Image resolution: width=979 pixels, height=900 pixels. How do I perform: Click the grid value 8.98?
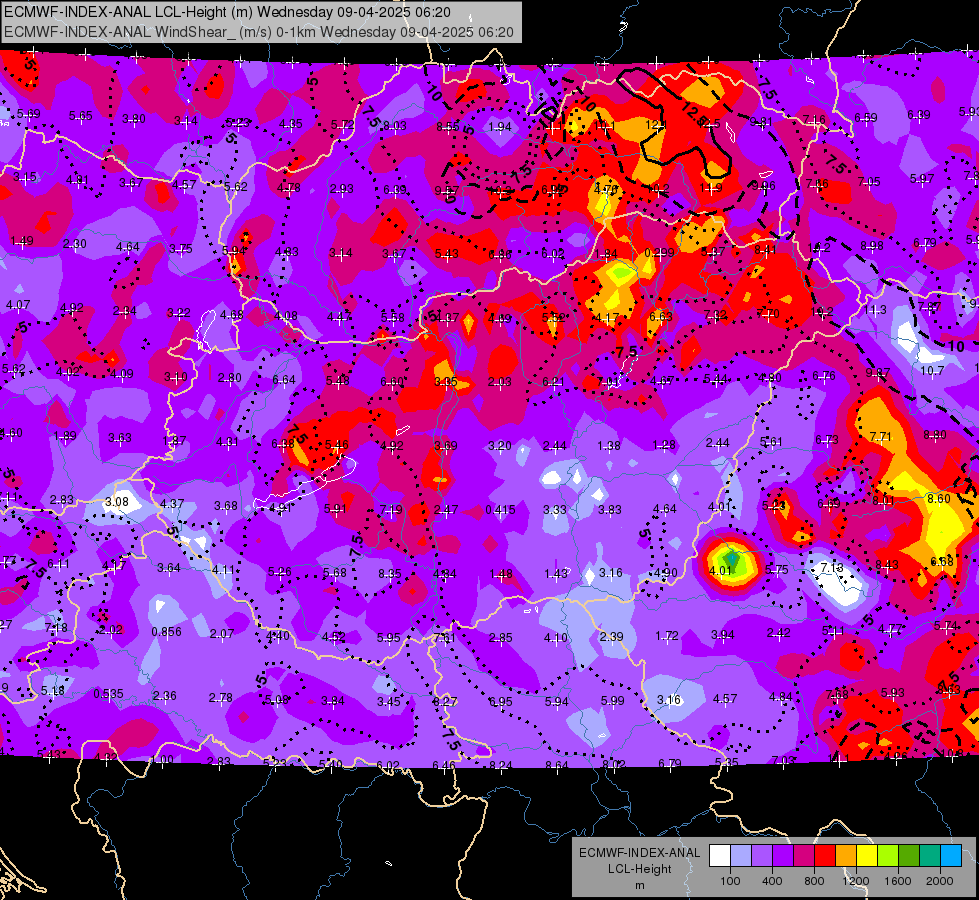872,245
